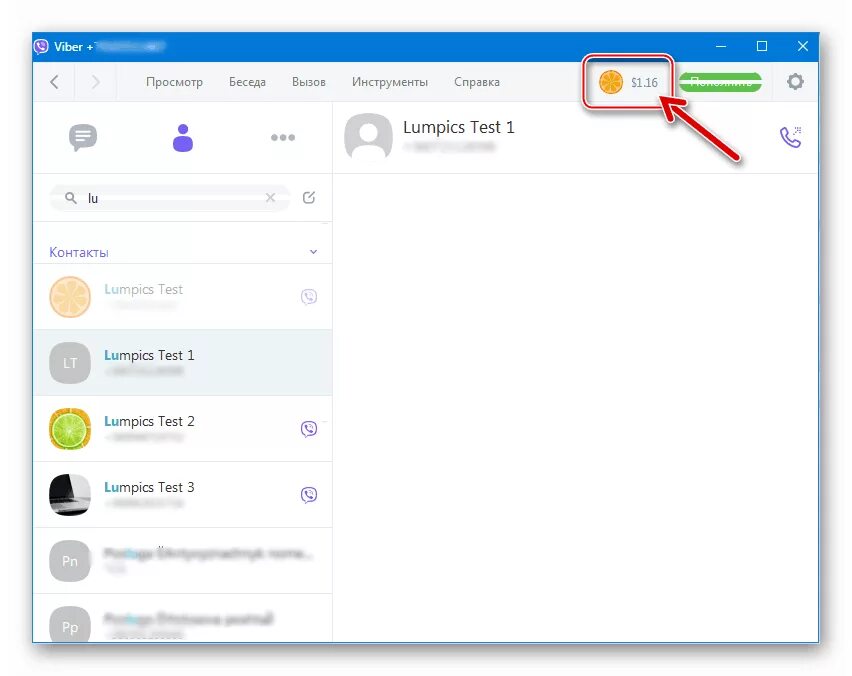The height and width of the screenshot is (676, 852).
Task: Open the More three-dots icon
Action: click(x=283, y=137)
